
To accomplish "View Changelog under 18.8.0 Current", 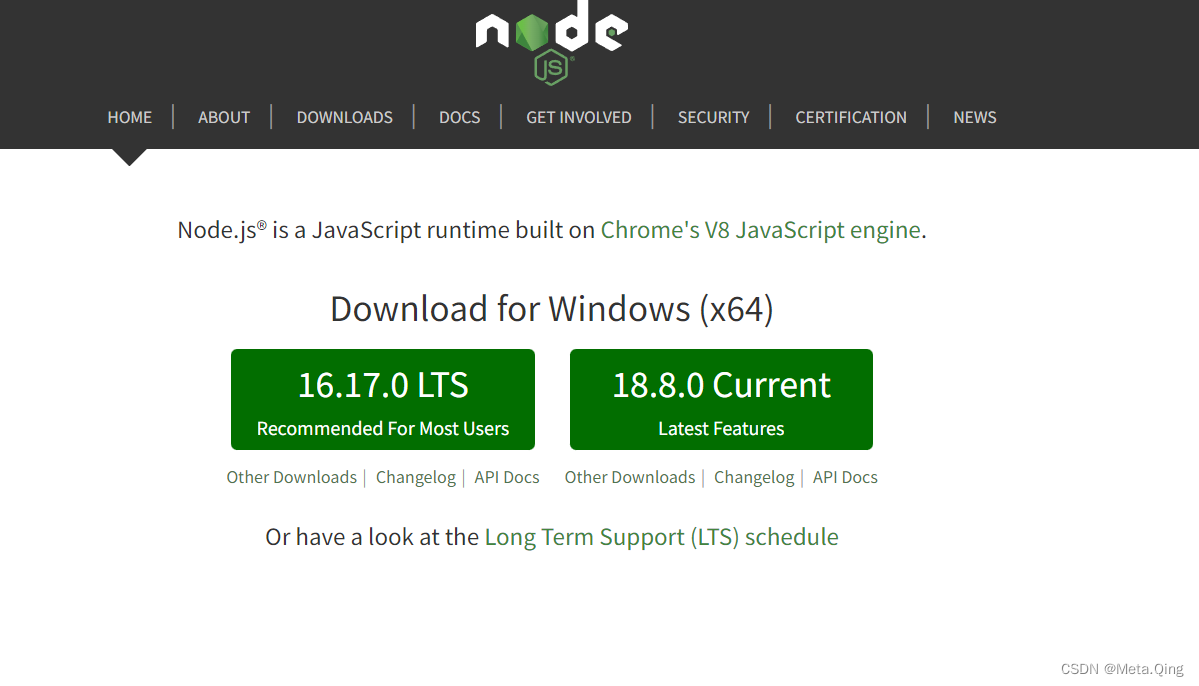I will tap(754, 477).
